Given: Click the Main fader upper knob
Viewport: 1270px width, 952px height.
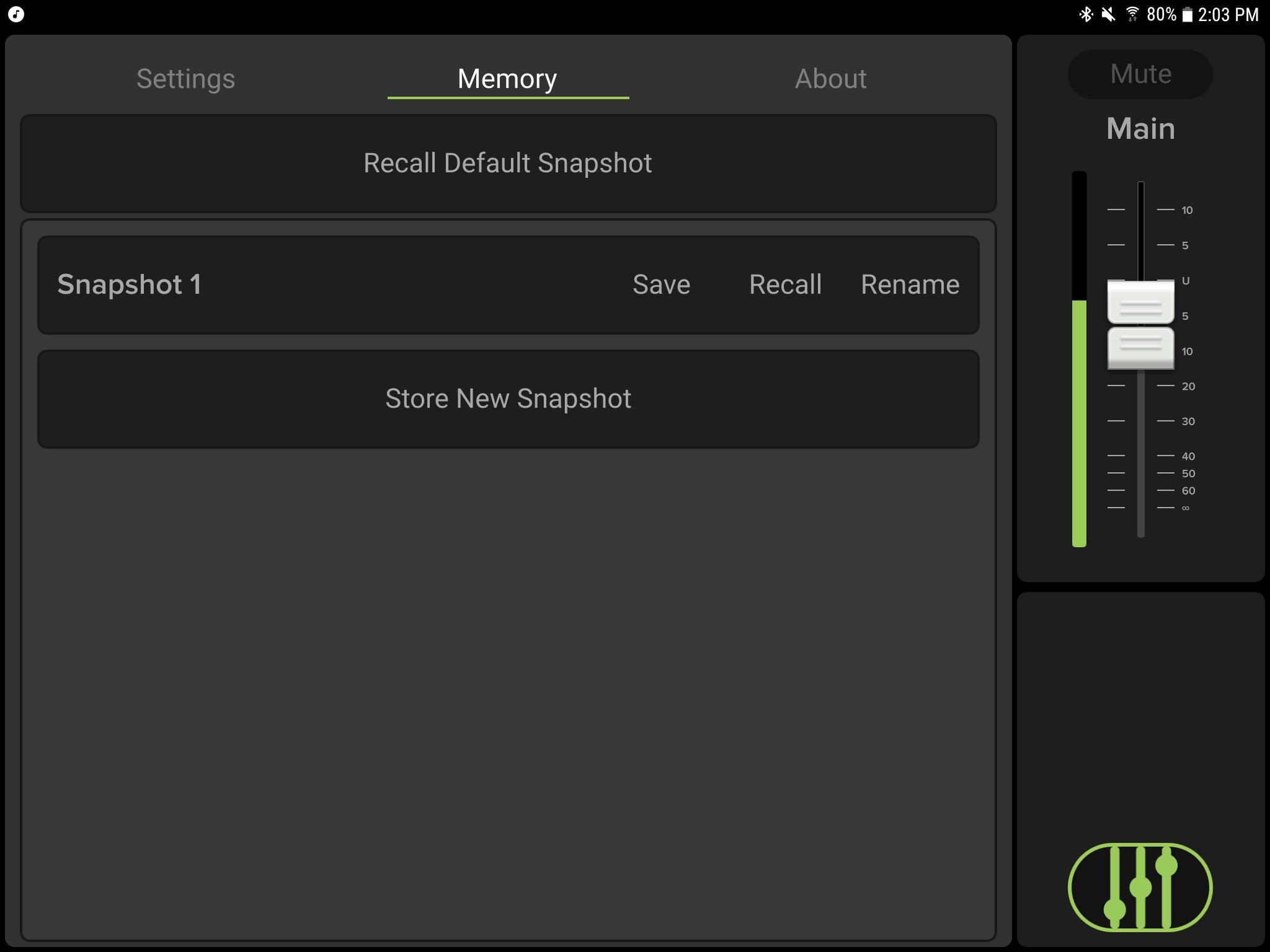Looking at the screenshot, I should 1140,302.
